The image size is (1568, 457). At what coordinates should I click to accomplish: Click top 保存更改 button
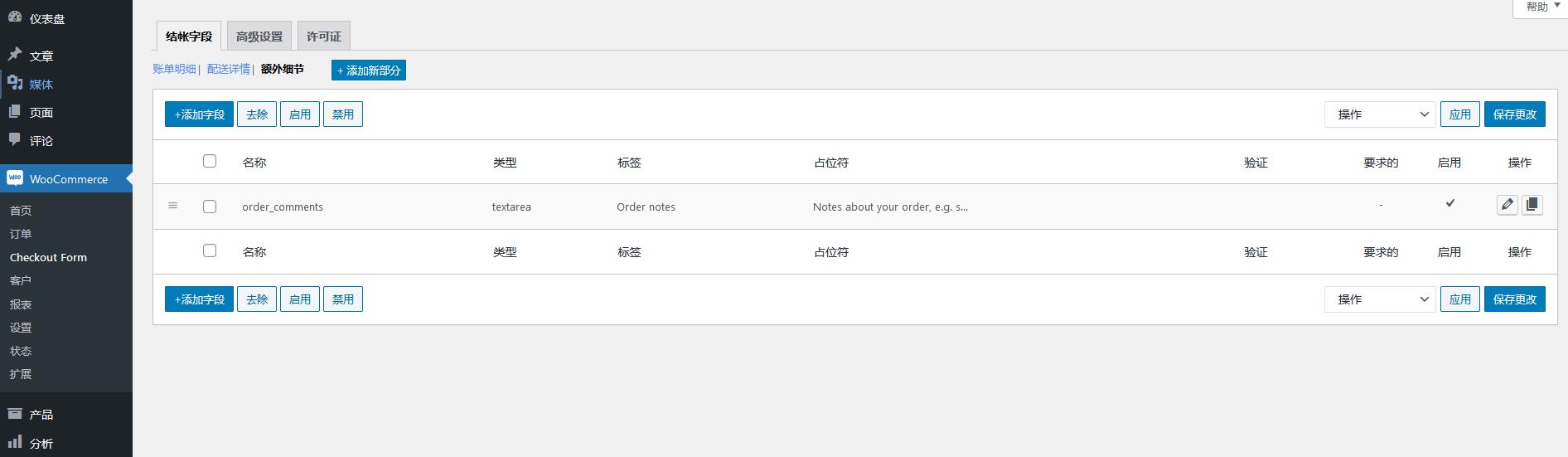[1515, 114]
